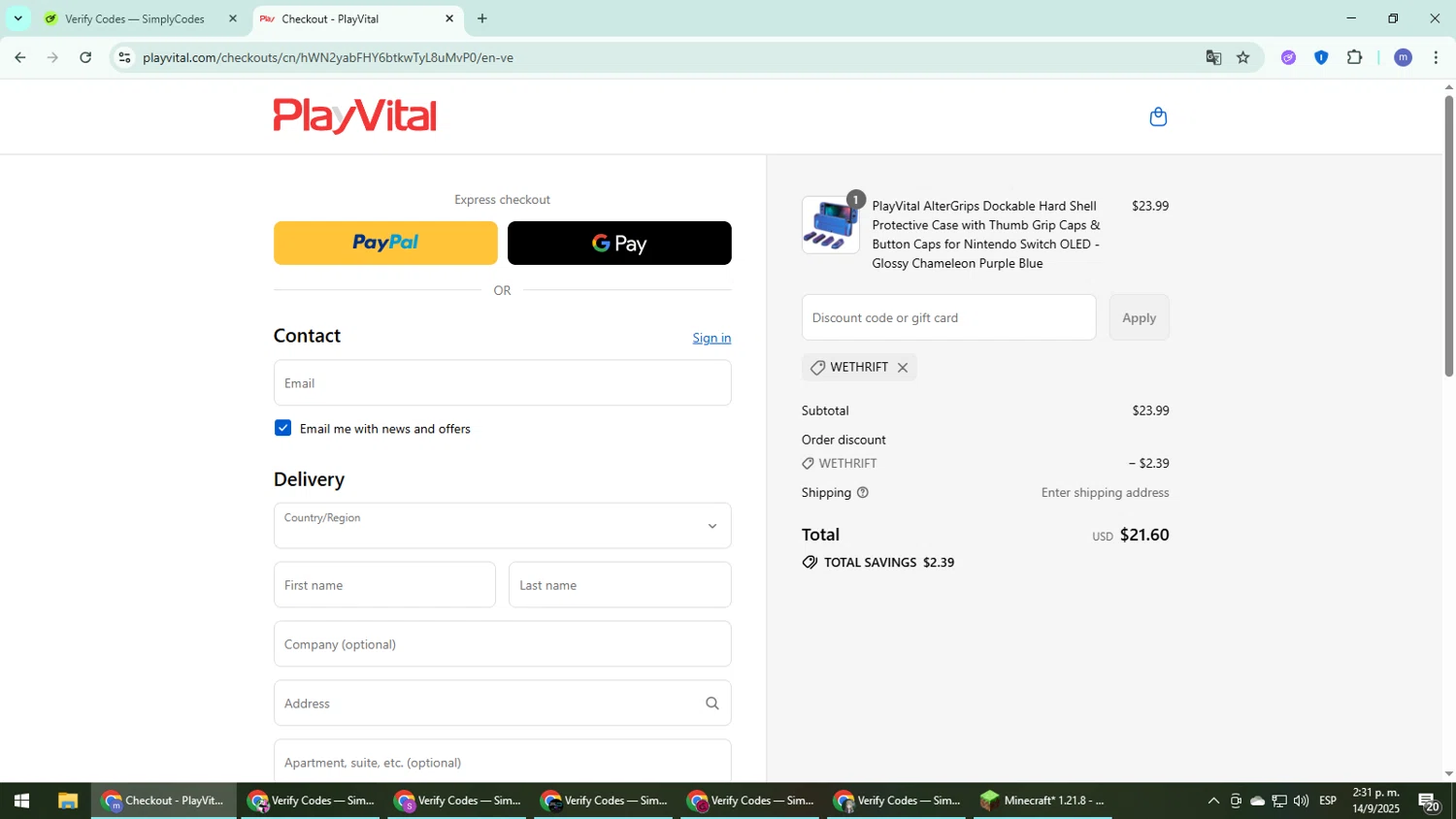Open the volume control in system tray
Viewport: 1456px width, 819px height.
[1302, 802]
